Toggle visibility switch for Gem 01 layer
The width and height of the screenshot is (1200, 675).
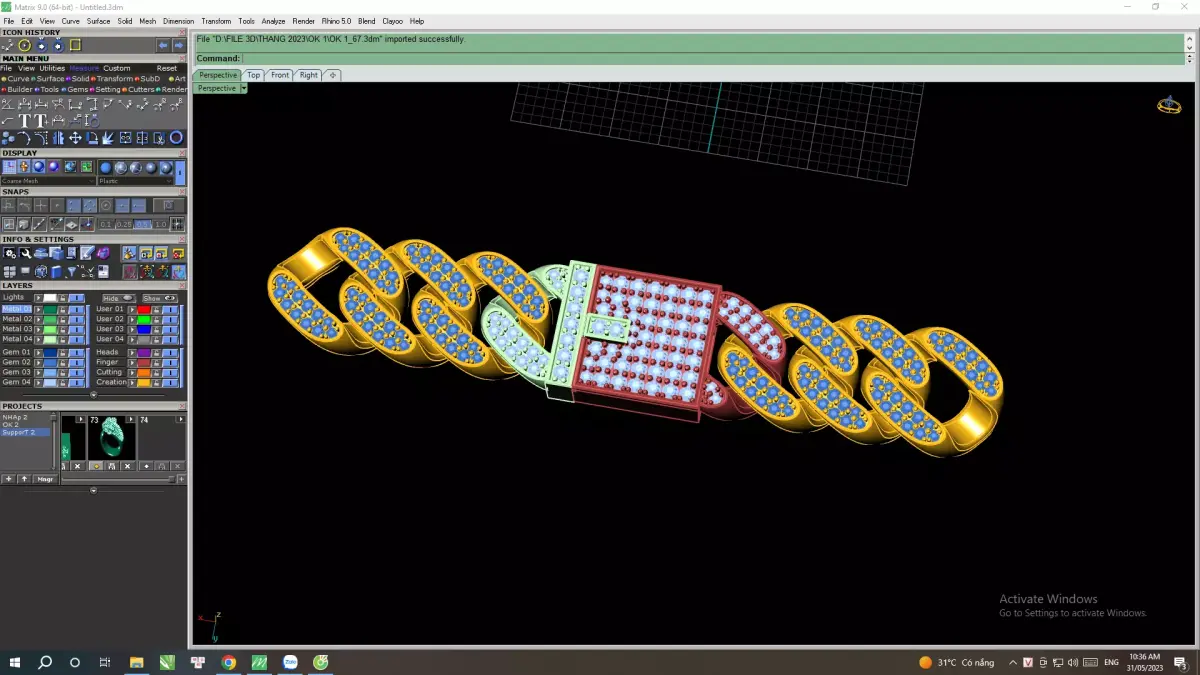pyautogui.click(x=76, y=353)
